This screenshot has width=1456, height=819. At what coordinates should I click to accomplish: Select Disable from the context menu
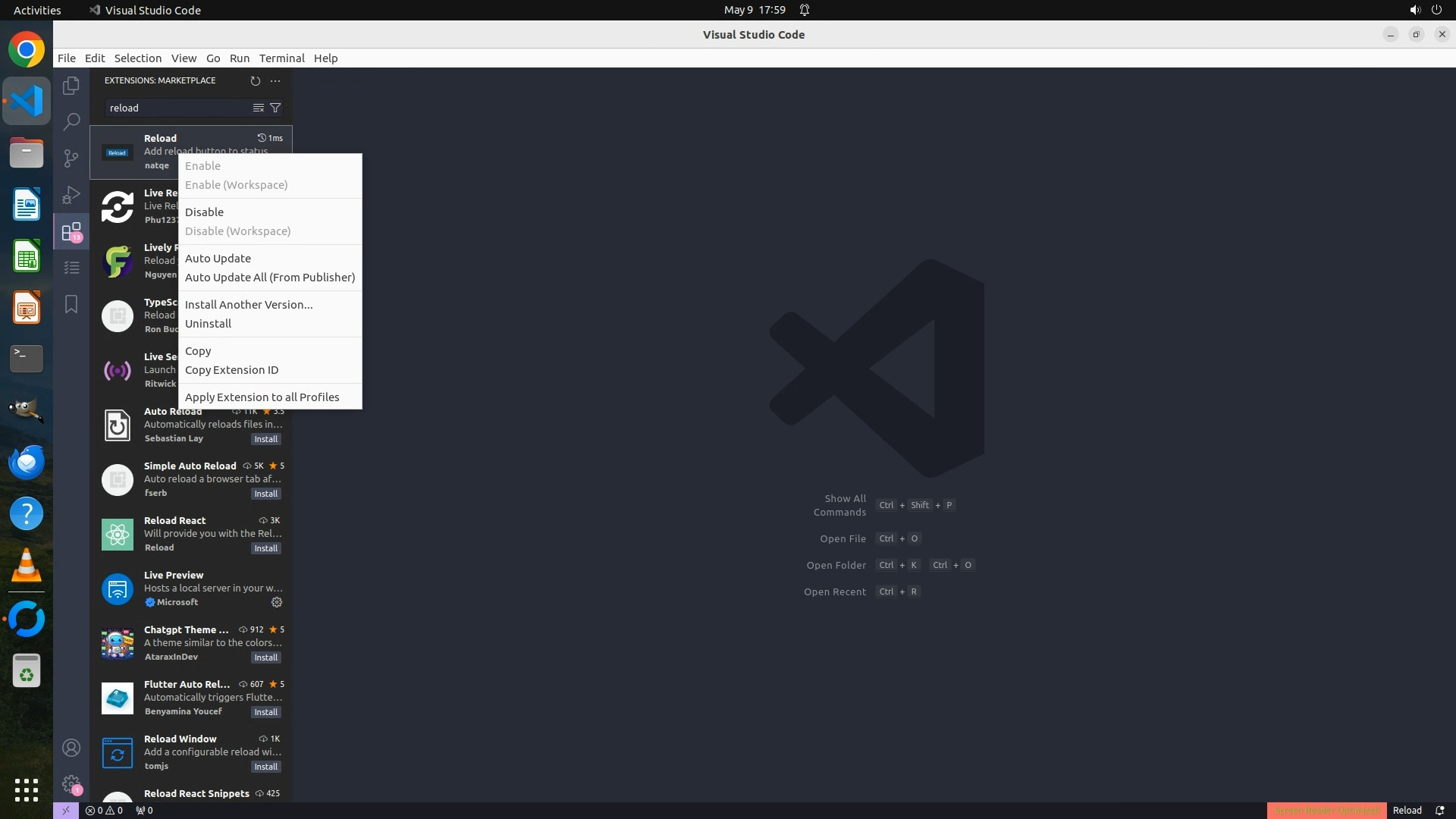pos(204,212)
